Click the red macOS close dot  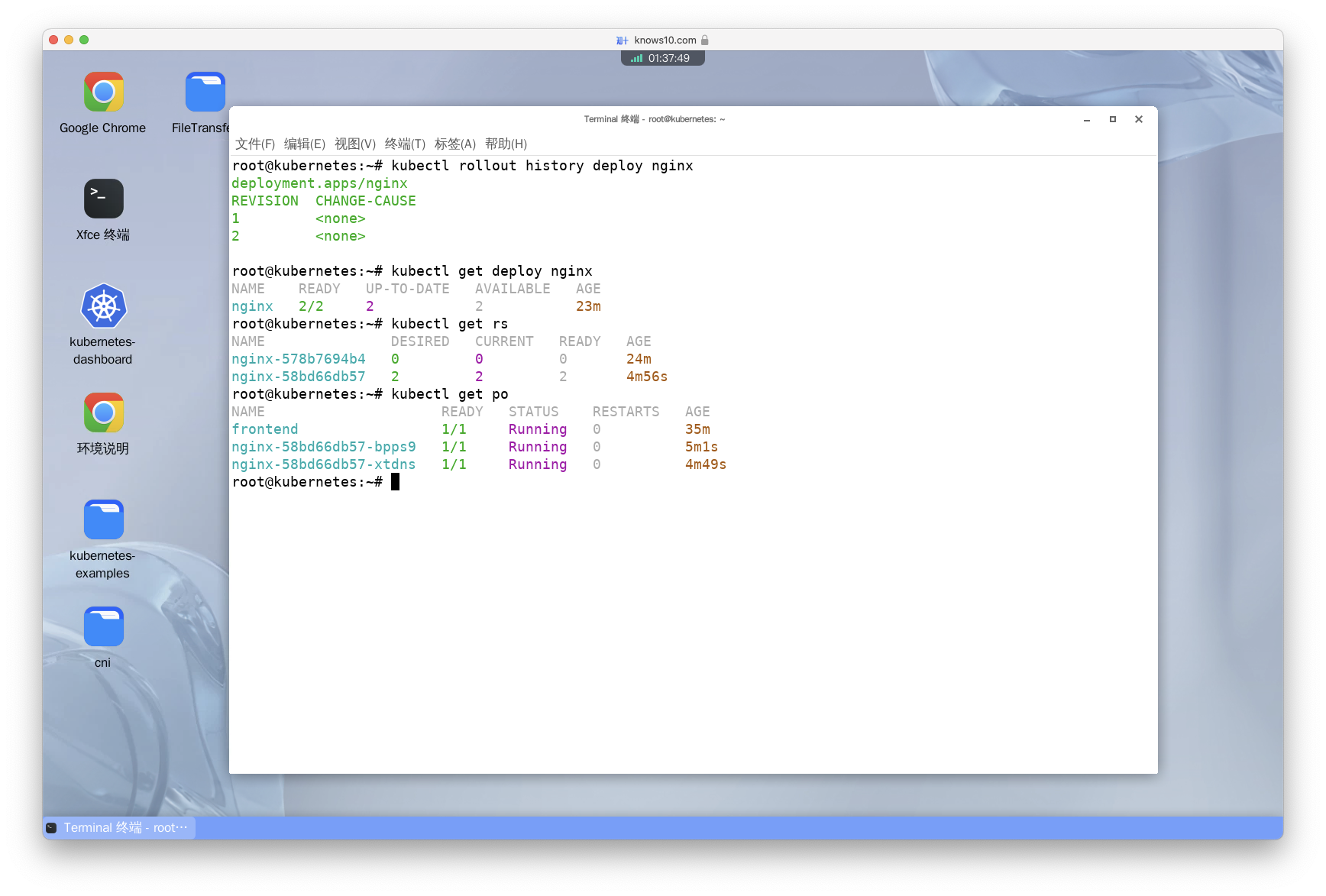point(53,40)
